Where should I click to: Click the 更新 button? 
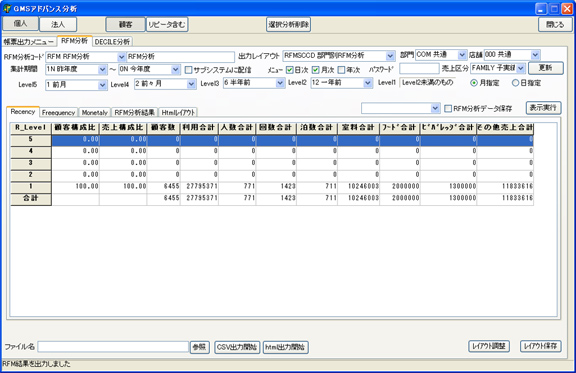[546, 68]
